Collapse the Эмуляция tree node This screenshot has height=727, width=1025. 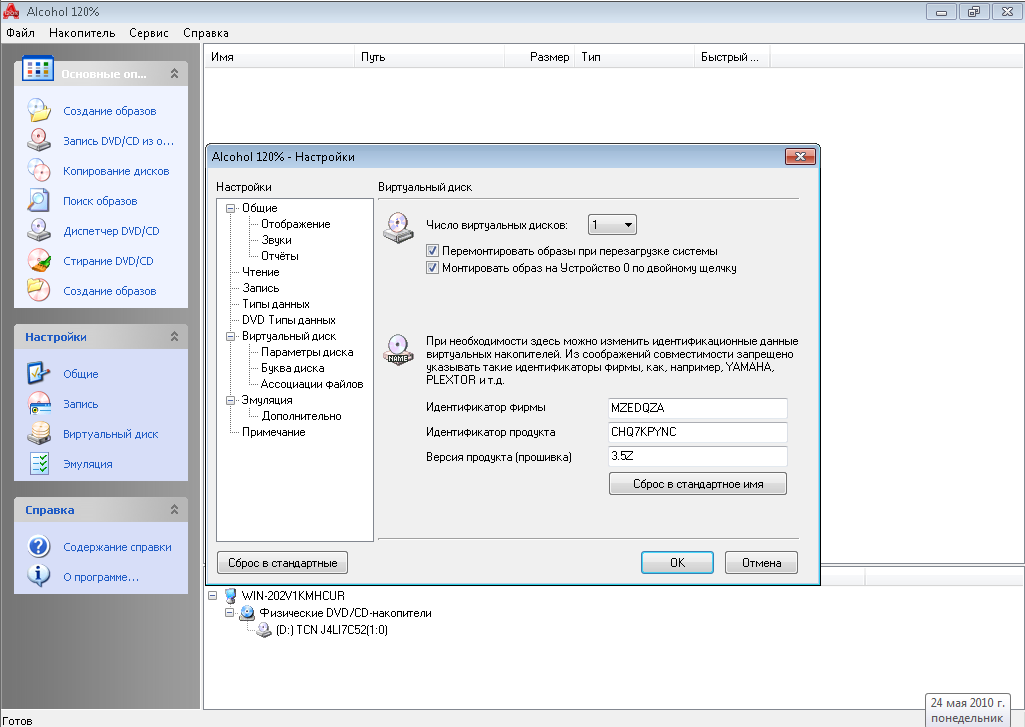pos(230,401)
